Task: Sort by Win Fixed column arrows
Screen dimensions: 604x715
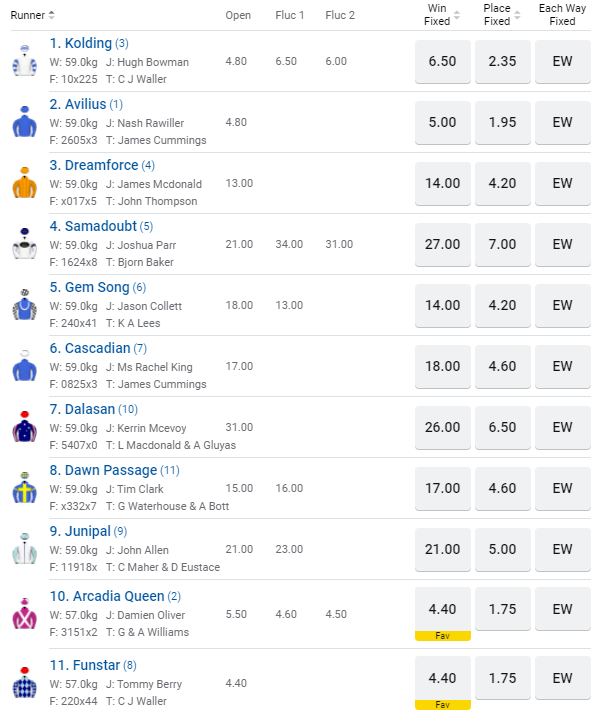Action: click(457, 15)
